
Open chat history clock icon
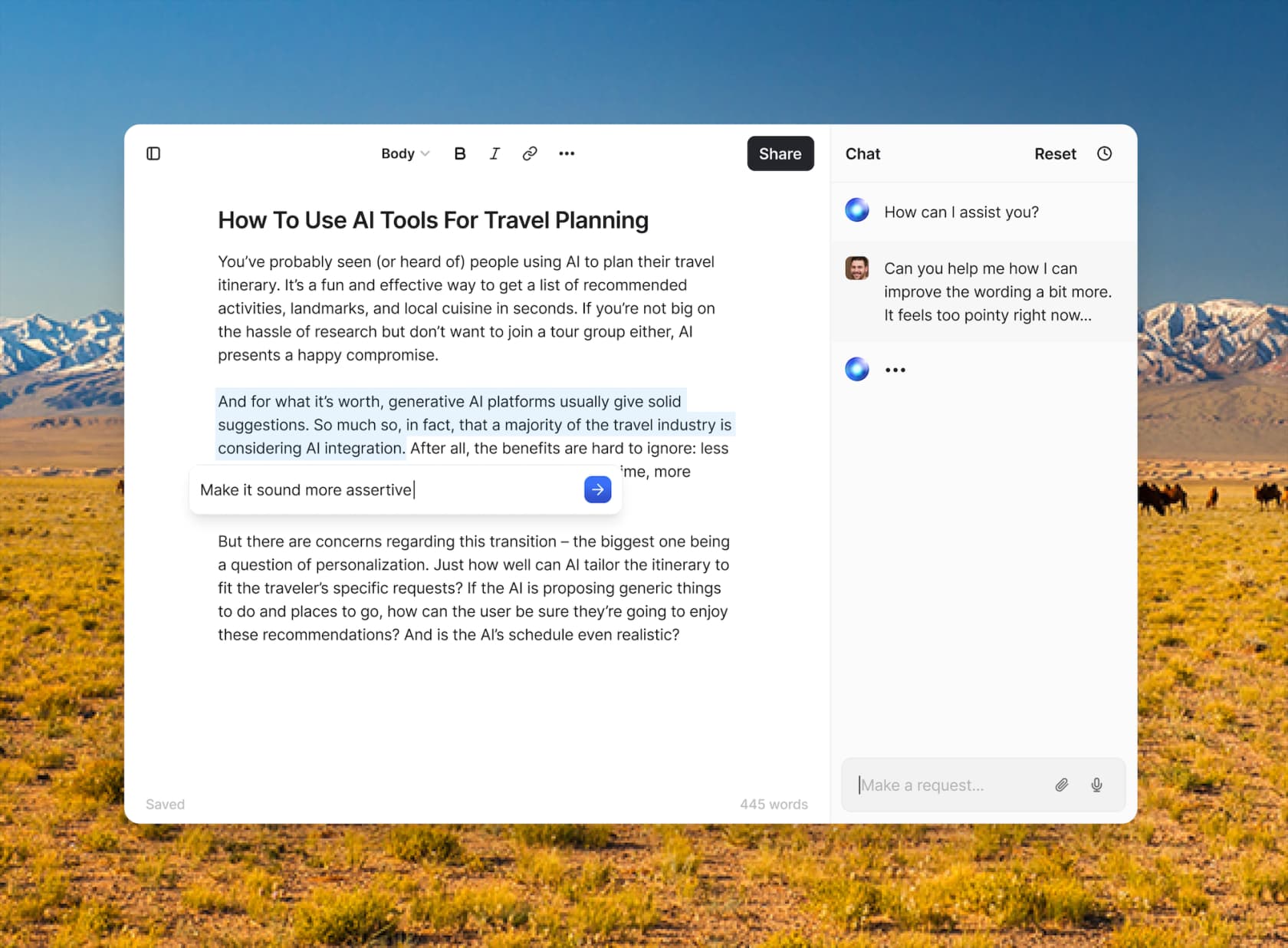click(x=1104, y=153)
